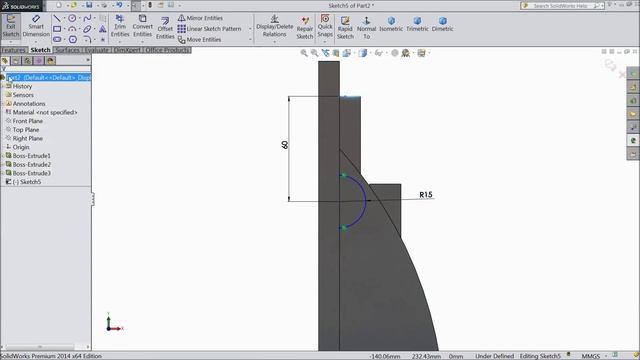
Task: Click the Search SolidWorks Help field
Action: (x=561, y=6)
